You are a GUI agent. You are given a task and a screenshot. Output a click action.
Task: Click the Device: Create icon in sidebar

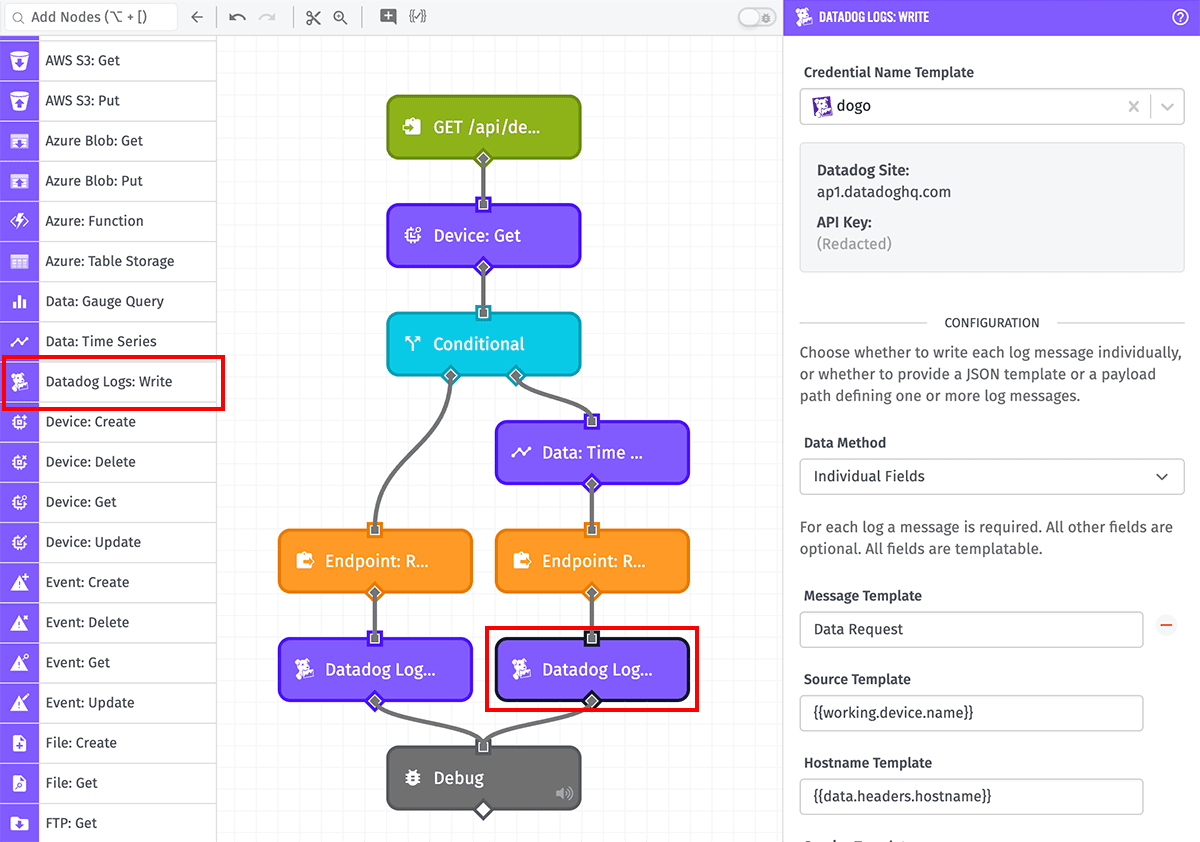[x=18, y=422]
